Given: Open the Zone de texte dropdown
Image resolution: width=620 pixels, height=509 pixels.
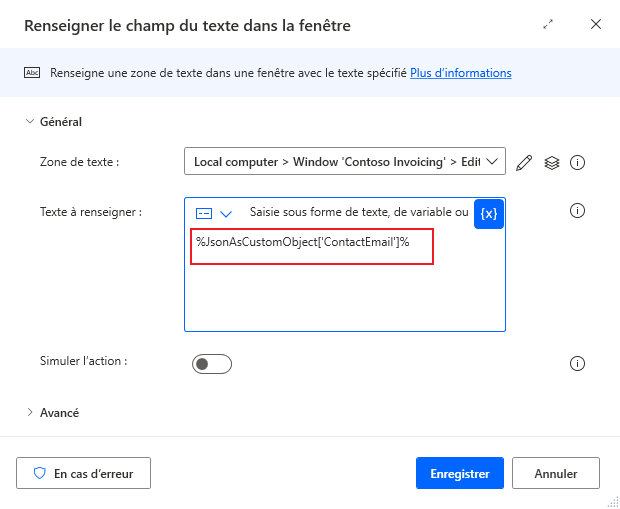Looking at the screenshot, I should (345, 161).
